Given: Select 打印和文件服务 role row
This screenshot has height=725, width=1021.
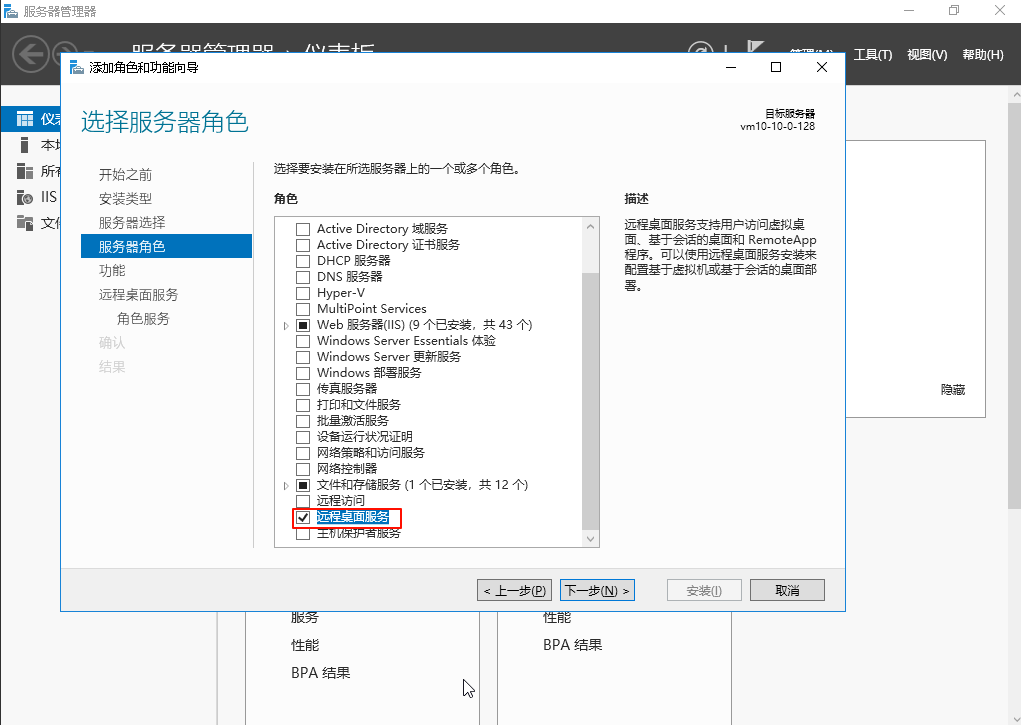Looking at the screenshot, I should [x=359, y=405].
